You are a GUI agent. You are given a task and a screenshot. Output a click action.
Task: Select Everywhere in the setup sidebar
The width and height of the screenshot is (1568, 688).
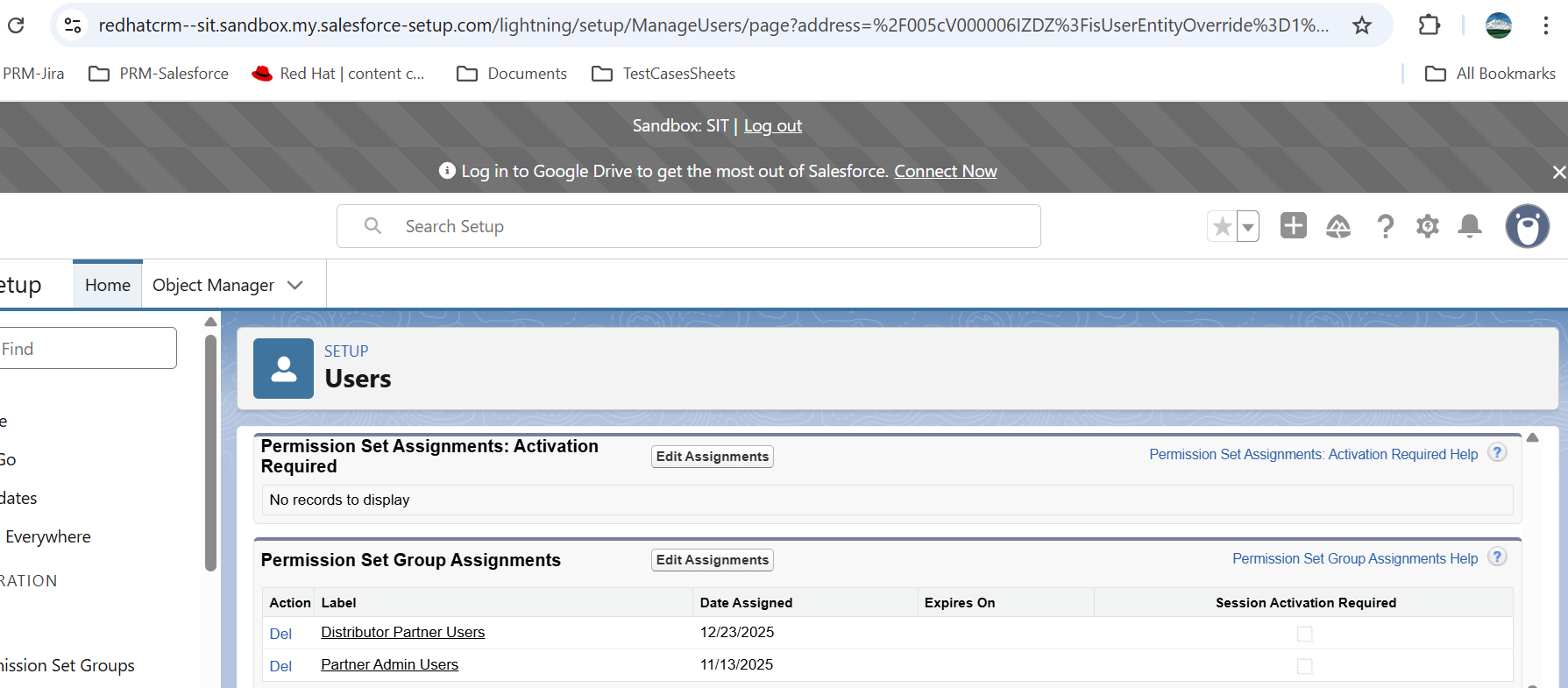[48, 536]
